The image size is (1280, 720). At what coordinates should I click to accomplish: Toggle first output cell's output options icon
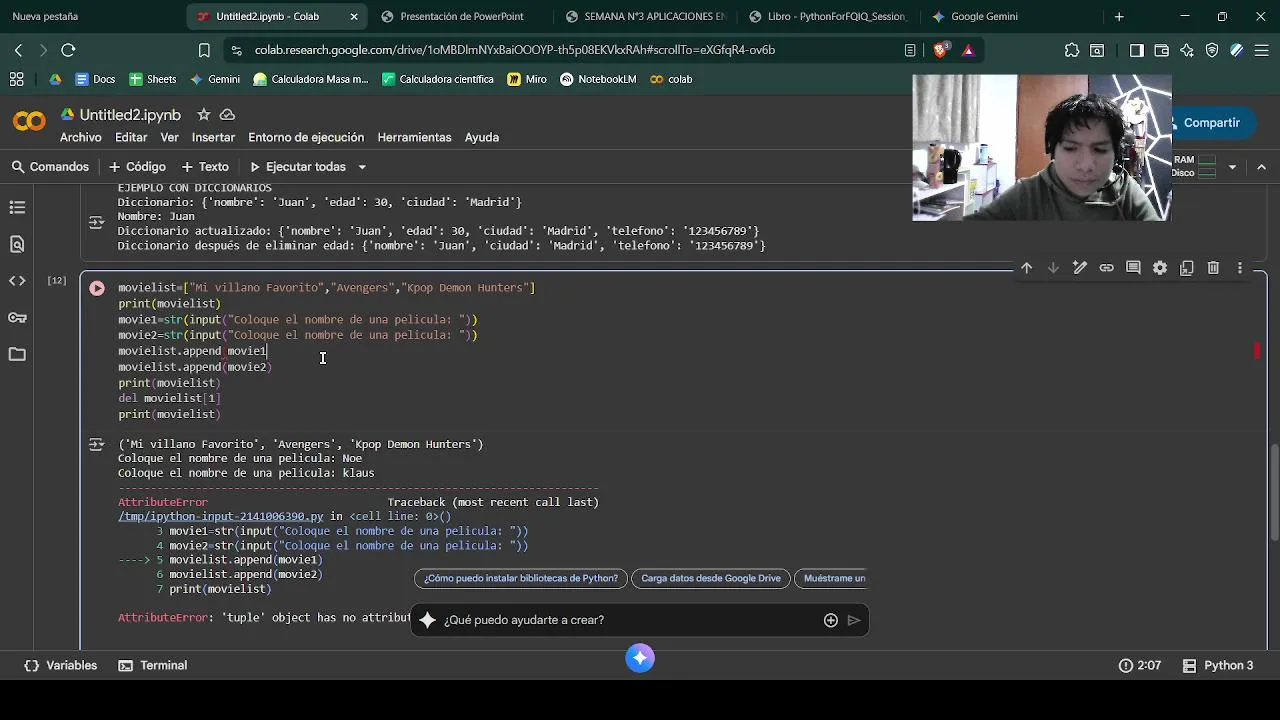click(96, 222)
